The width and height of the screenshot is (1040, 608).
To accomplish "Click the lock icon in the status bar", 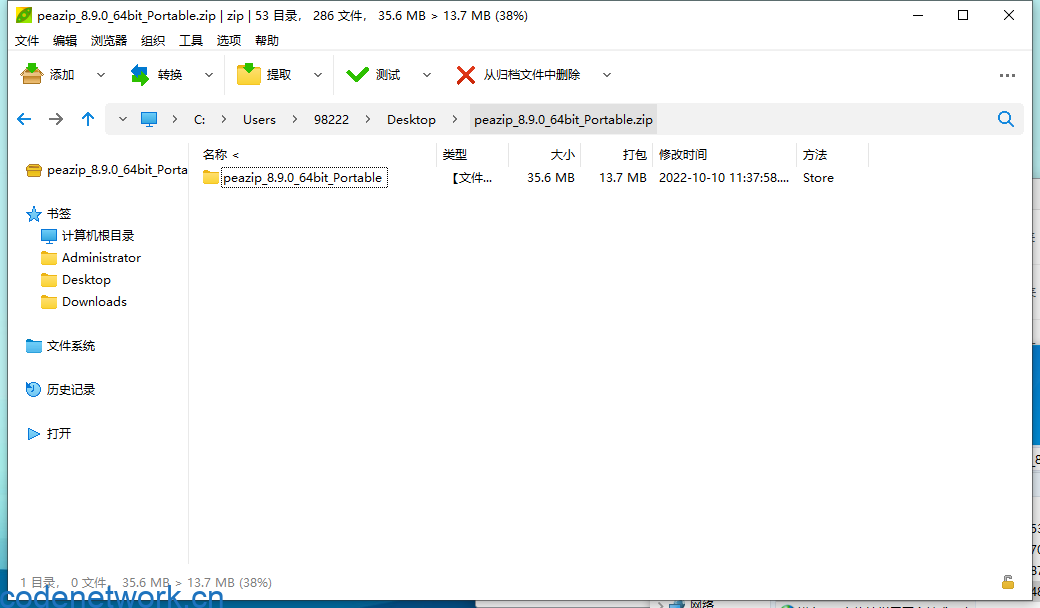I will point(1008,581).
